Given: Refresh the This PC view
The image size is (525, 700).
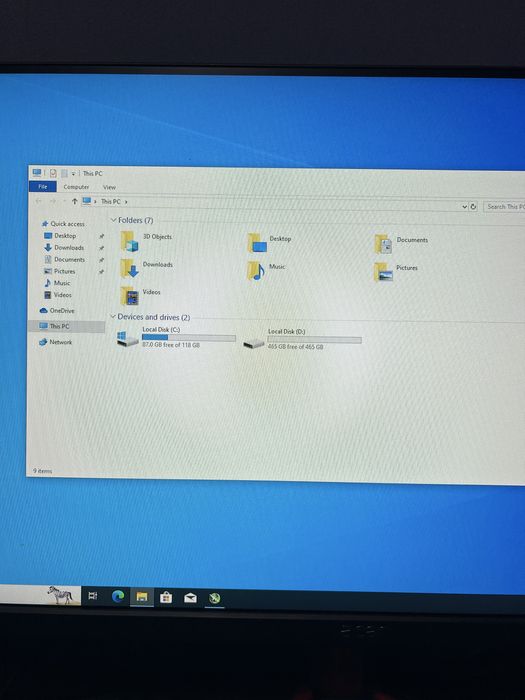Looking at the screenshot, I should coord(473,207).
